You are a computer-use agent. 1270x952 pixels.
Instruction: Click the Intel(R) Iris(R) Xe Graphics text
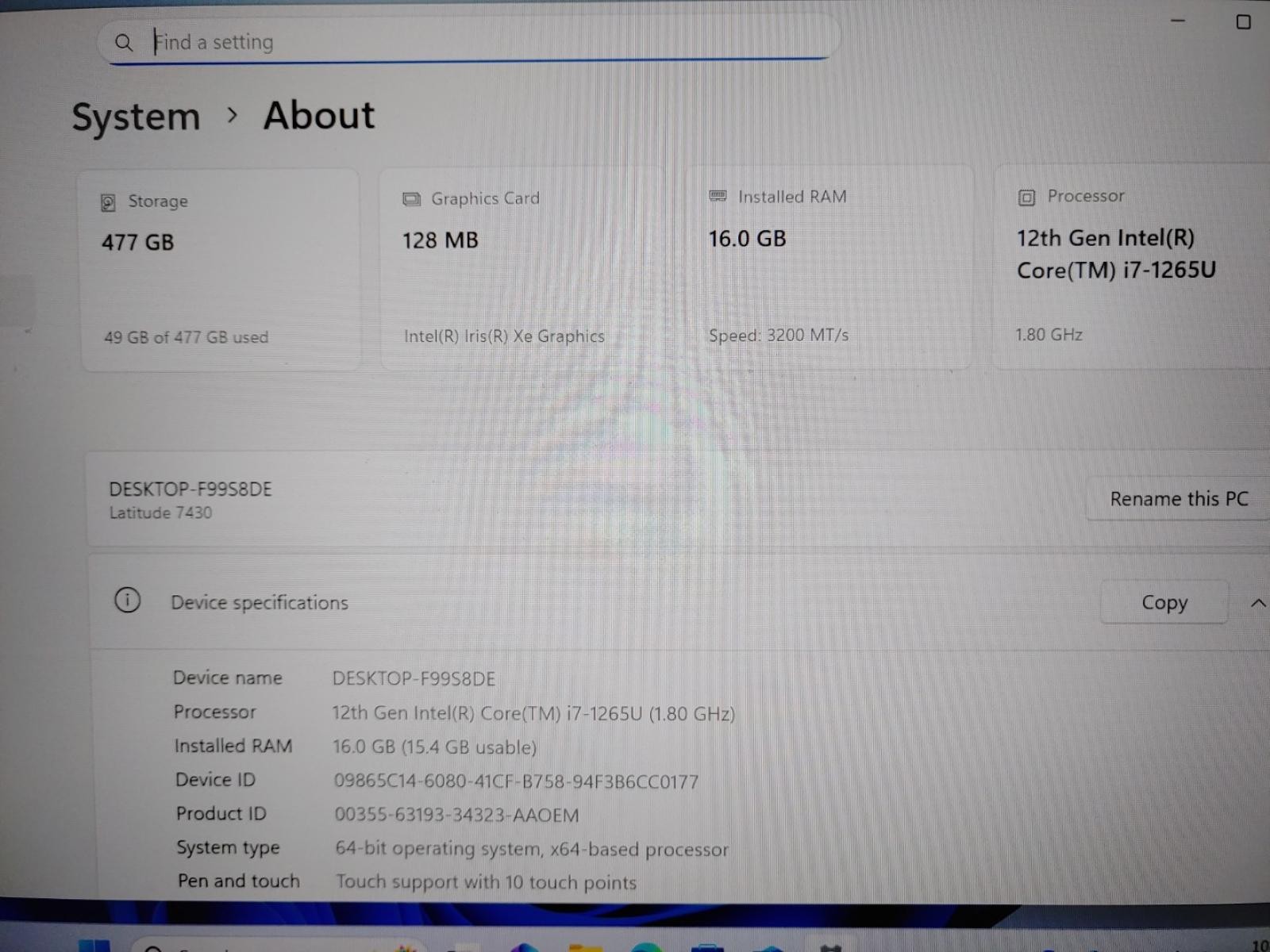point(504,336)
